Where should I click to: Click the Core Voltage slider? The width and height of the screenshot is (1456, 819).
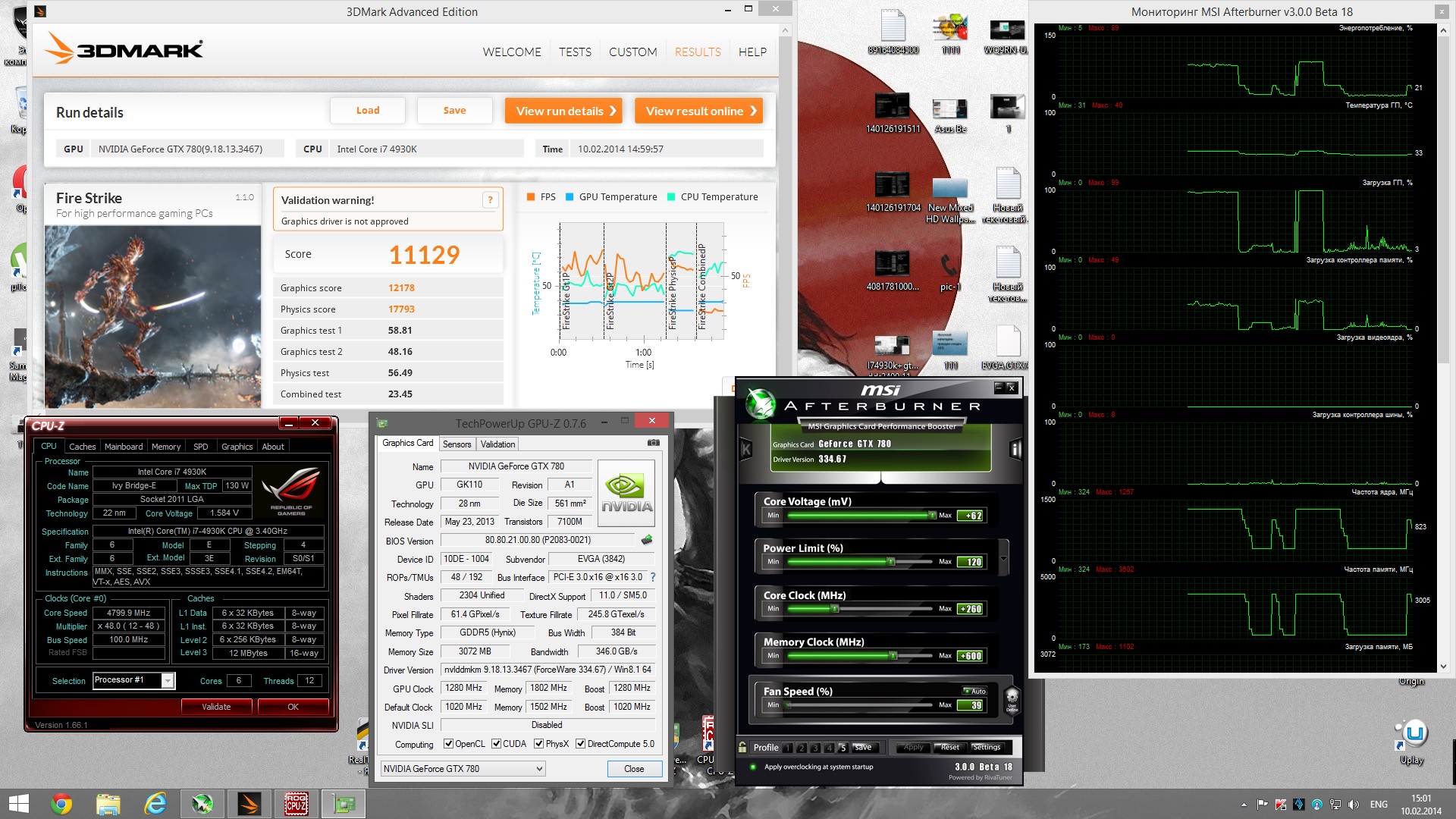pyautogui.click(x=861, y=516)
